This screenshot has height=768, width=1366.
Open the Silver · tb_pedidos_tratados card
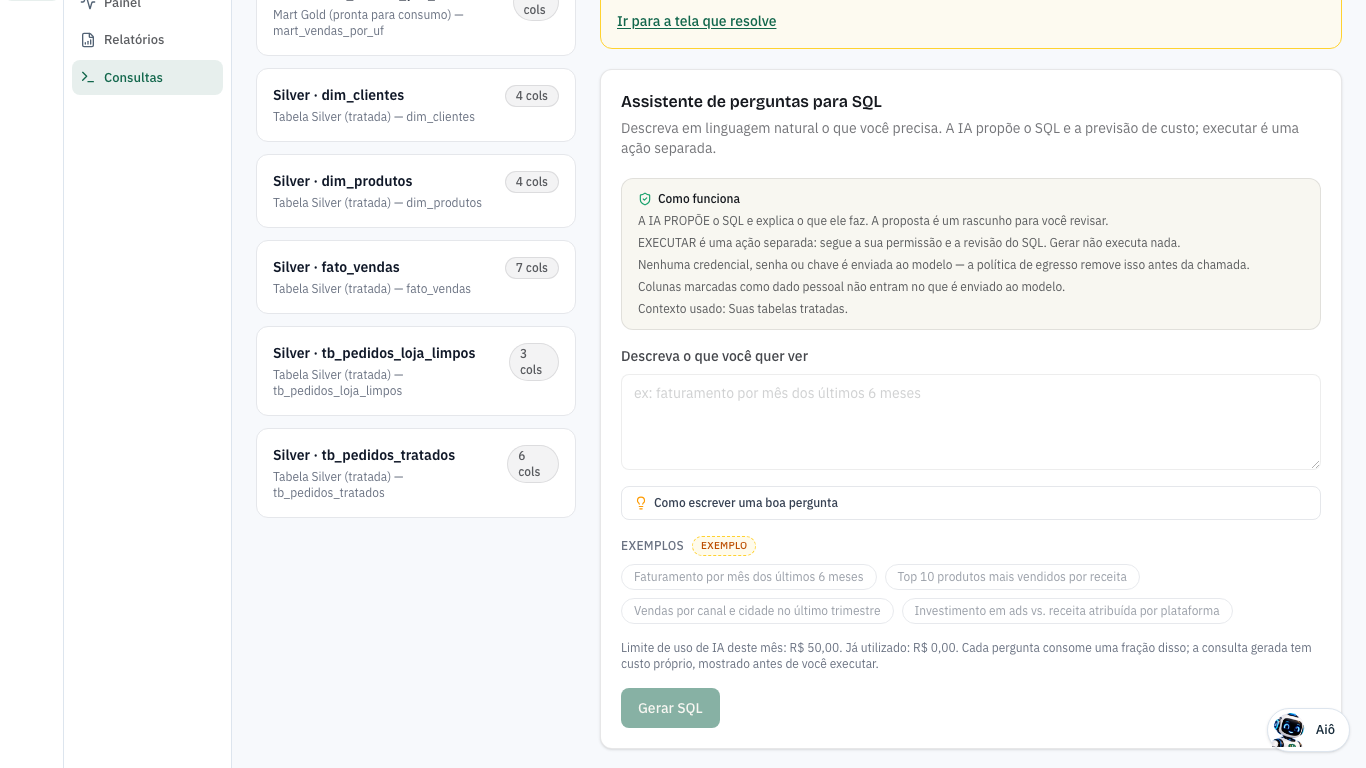click(416, 473)
